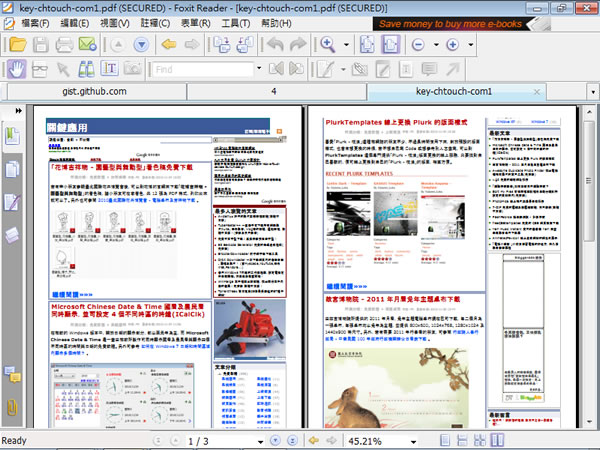Open the zoom tool dropdown arrow

(346, 45)
